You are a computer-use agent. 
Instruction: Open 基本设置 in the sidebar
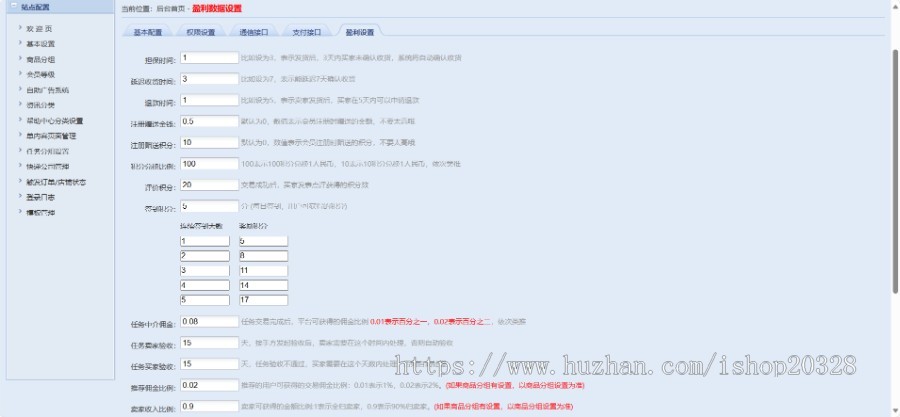point(40,44)
